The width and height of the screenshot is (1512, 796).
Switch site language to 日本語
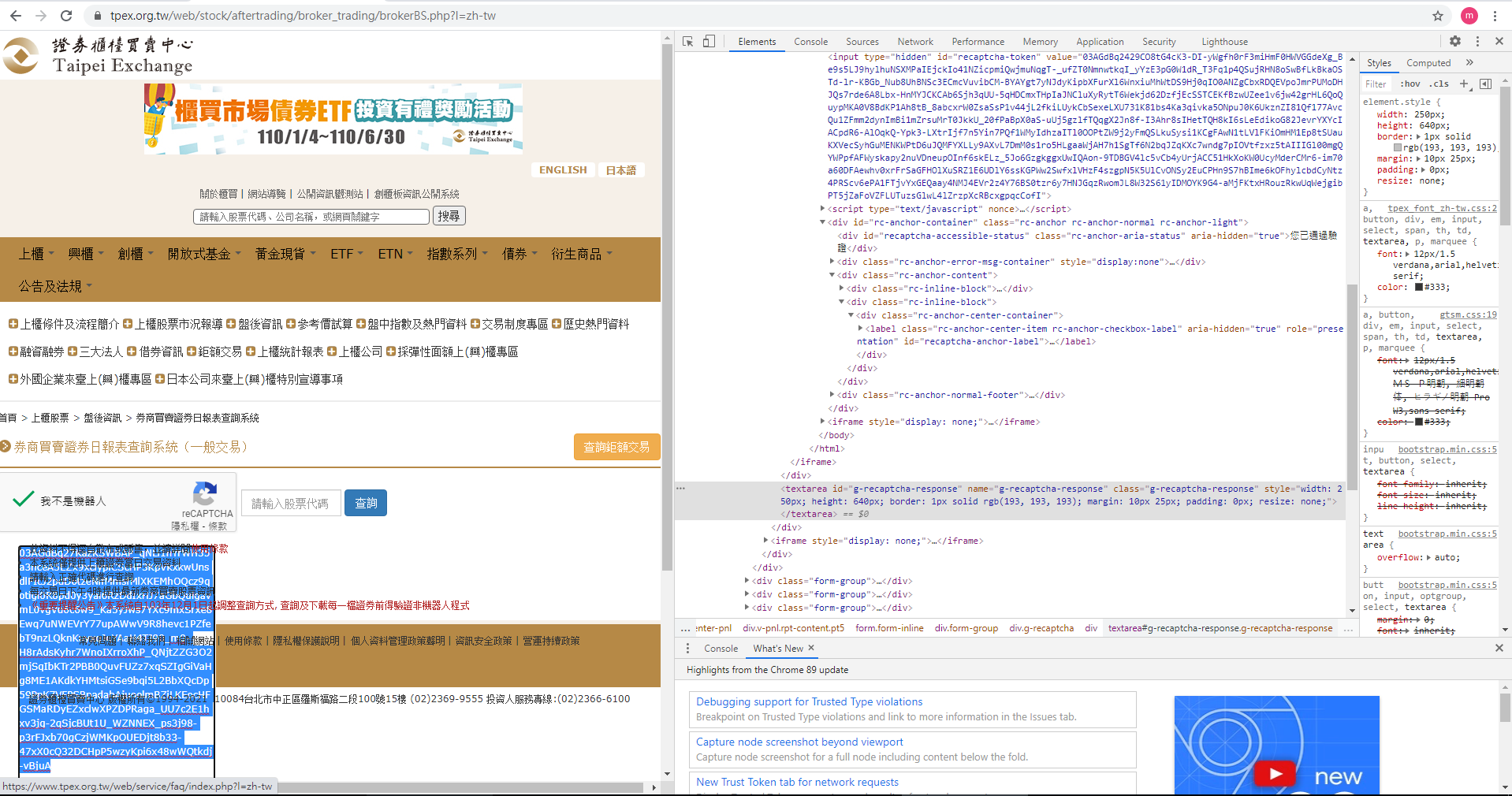(x=621, y=170)
